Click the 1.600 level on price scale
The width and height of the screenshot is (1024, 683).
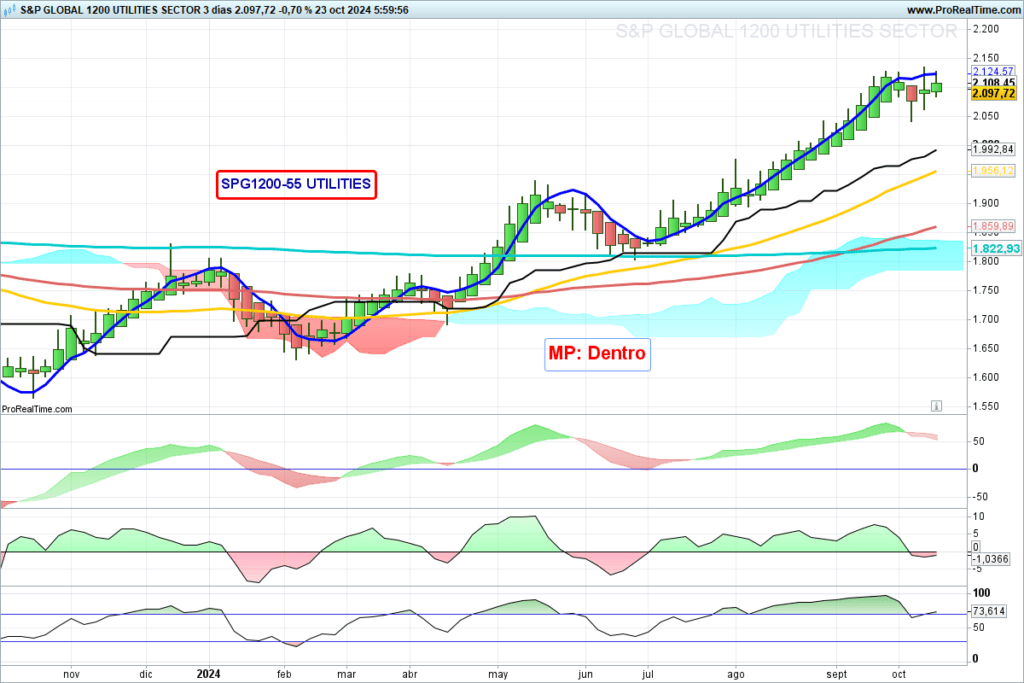click(x=985, y=377)
